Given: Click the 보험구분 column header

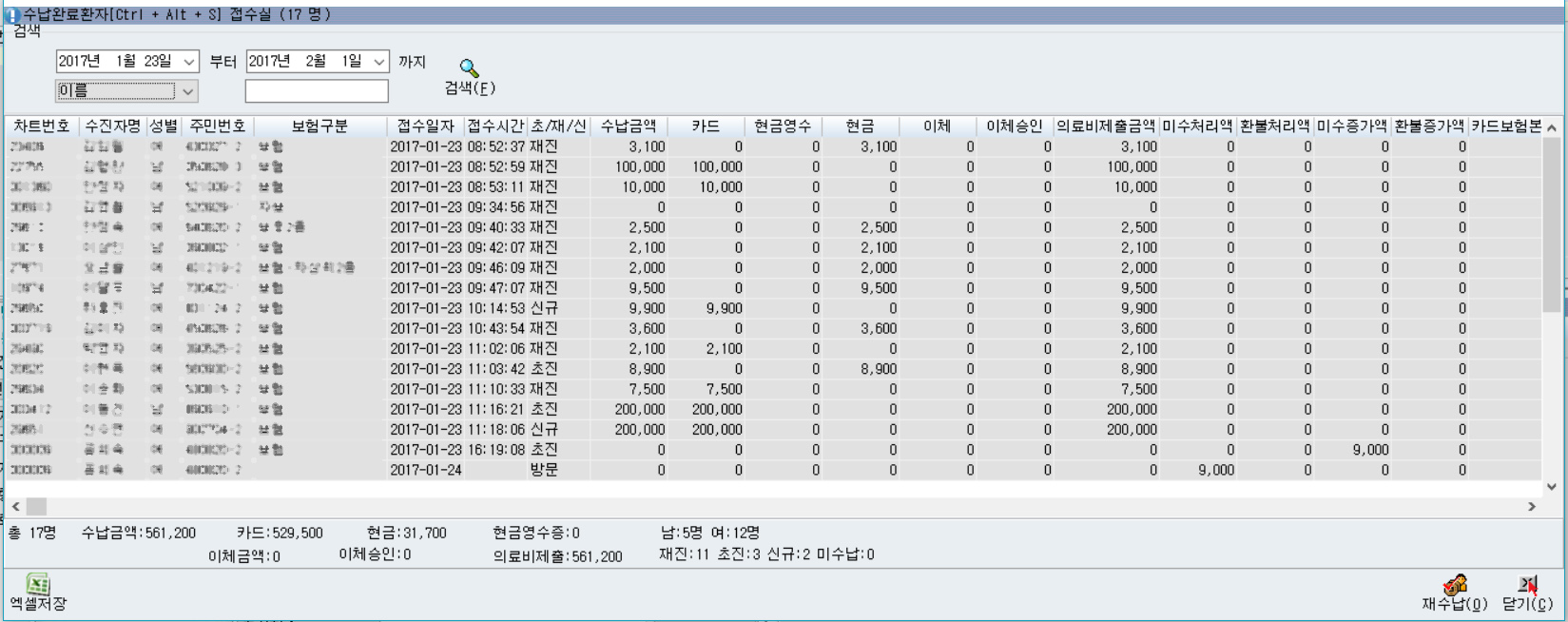Looking at the screenshot, I should pos(319,126).
